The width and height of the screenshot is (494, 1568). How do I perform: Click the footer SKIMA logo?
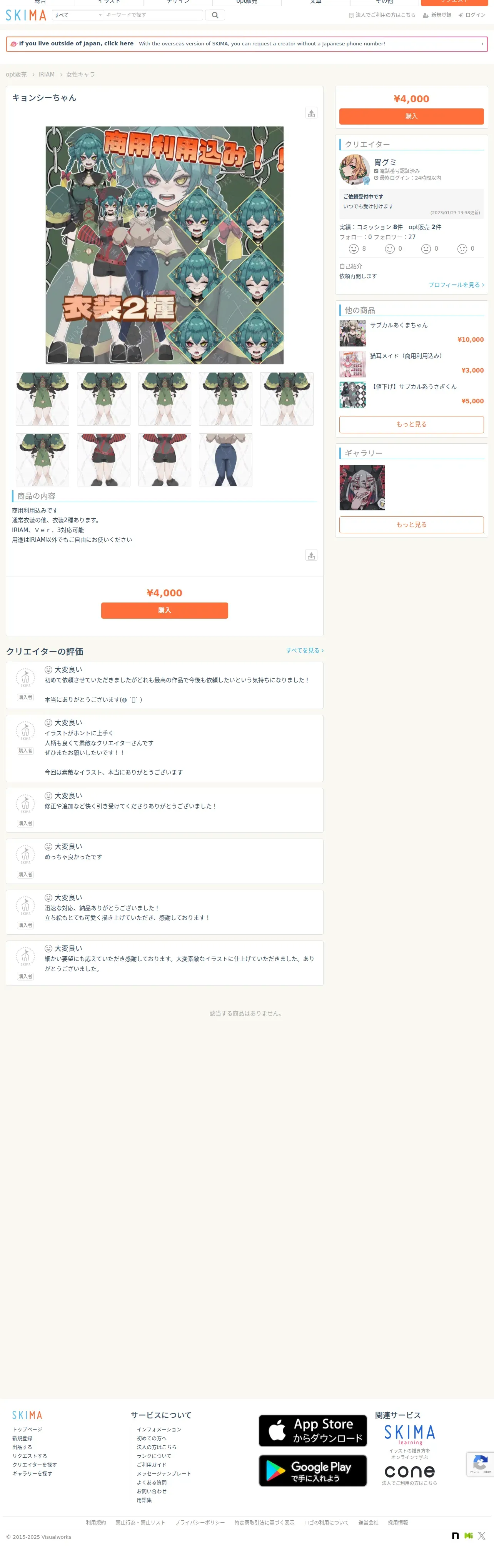click(x=27, y=1415)
